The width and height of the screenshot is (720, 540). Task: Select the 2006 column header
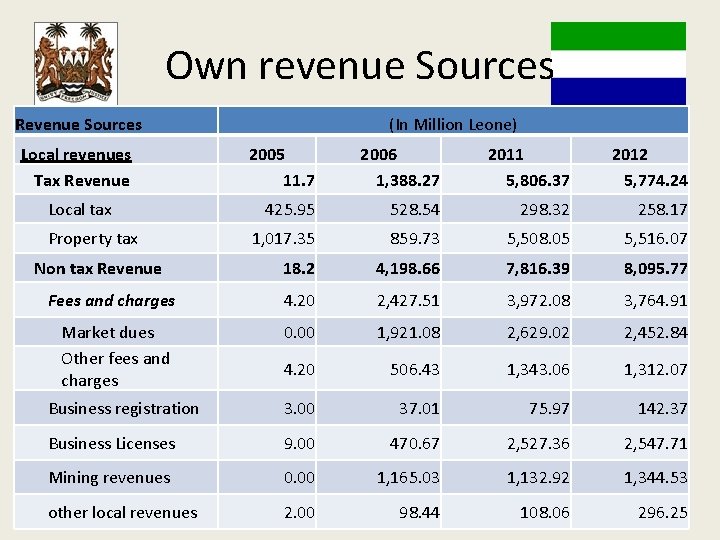coord(378,154)
